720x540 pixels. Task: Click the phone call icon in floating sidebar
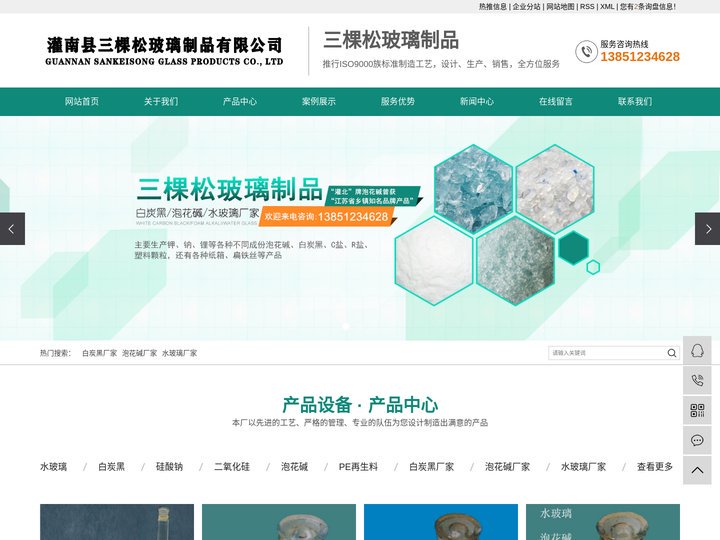pyautogui.click(x=697, y=380)
